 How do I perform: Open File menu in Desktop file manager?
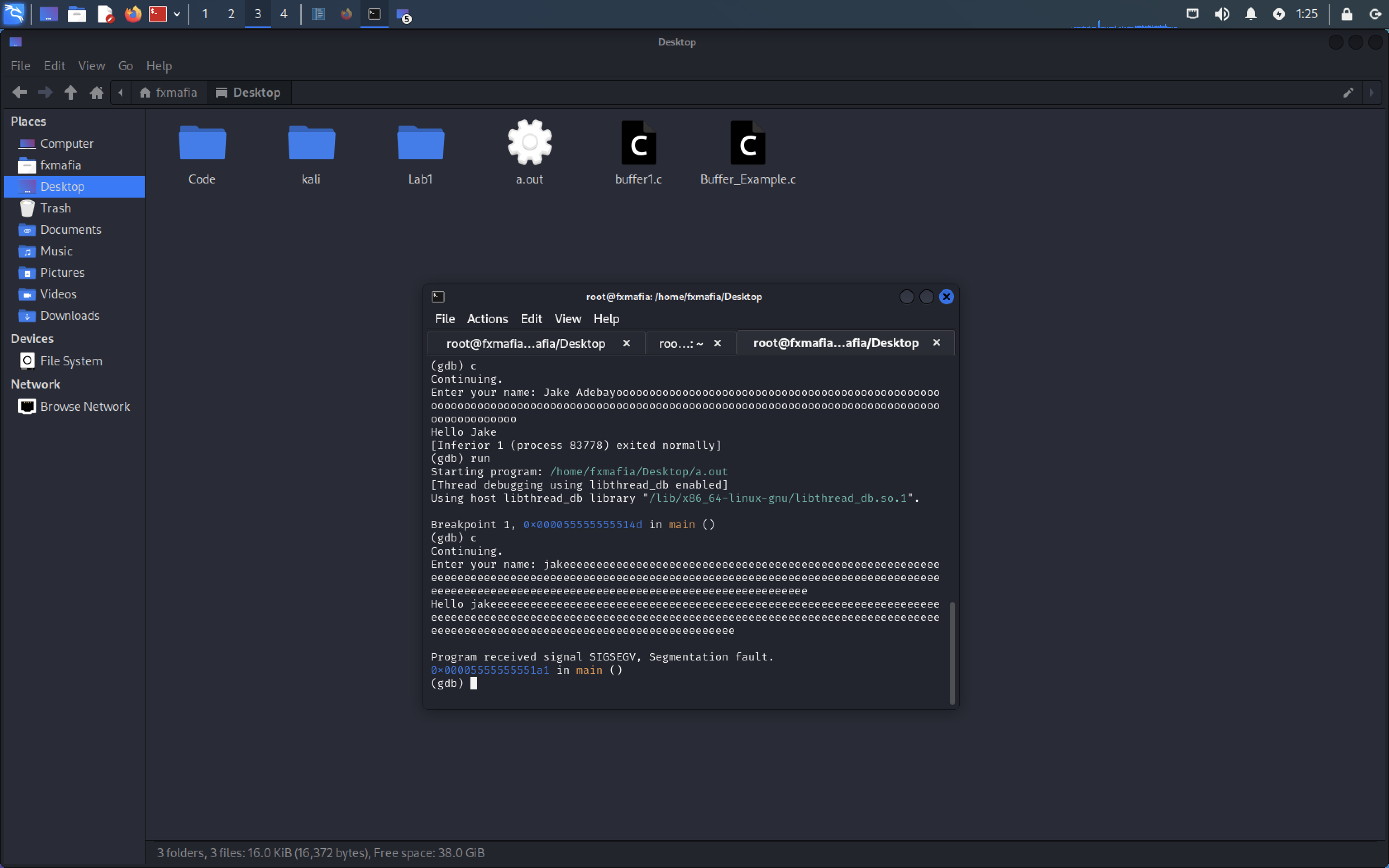click(21, 65)
